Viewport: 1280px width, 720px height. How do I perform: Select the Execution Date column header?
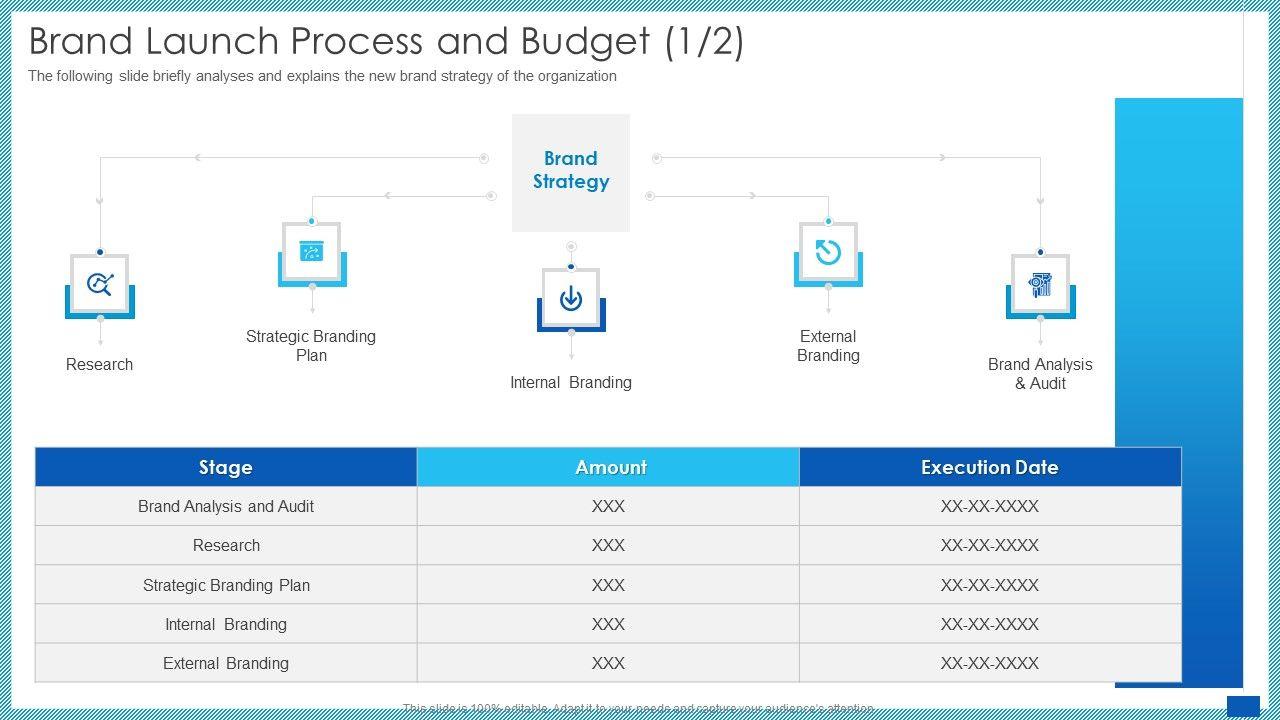989,467
